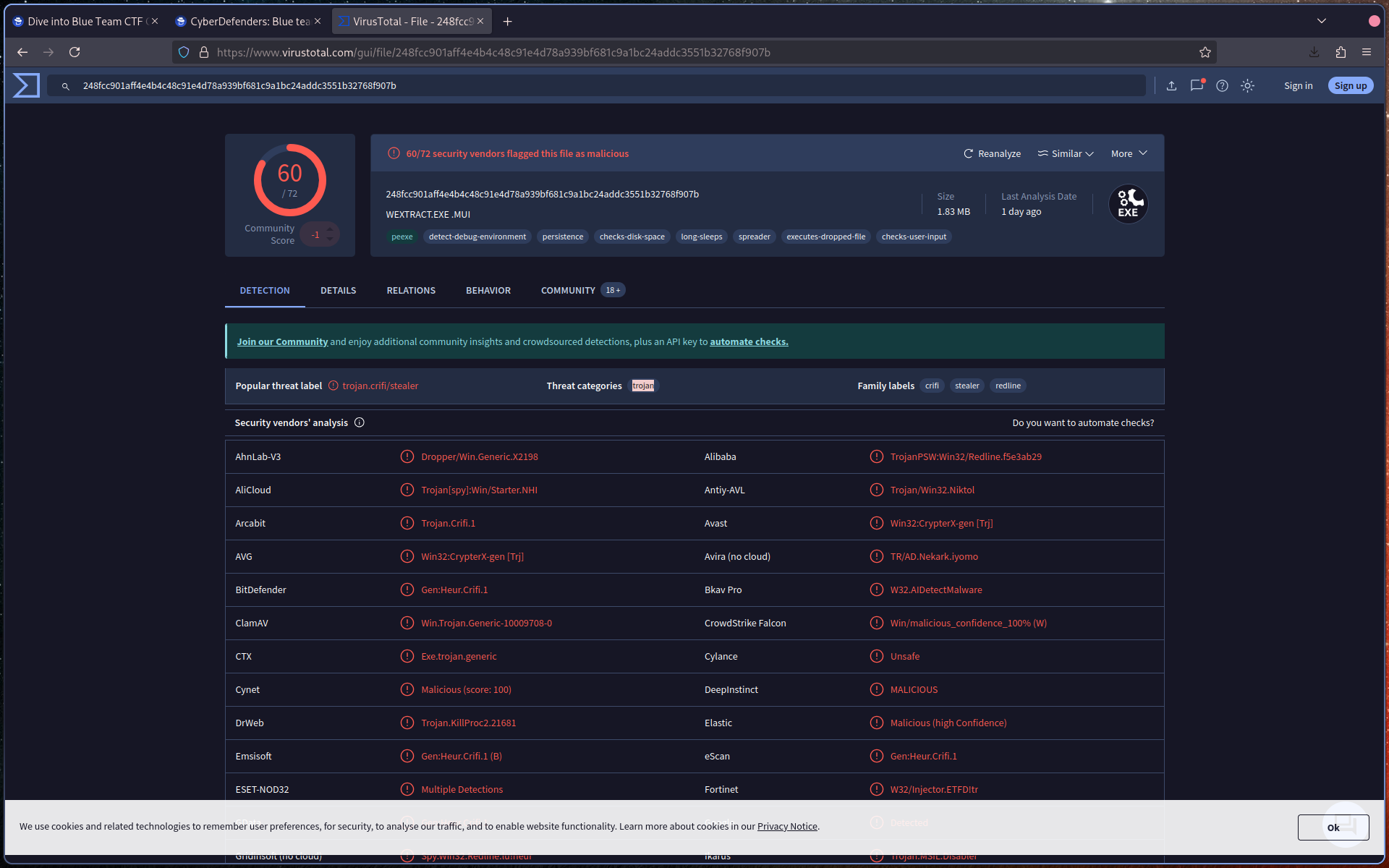Click the browser address bar URL
1389x868 pixels.
[x=493, y=52]
